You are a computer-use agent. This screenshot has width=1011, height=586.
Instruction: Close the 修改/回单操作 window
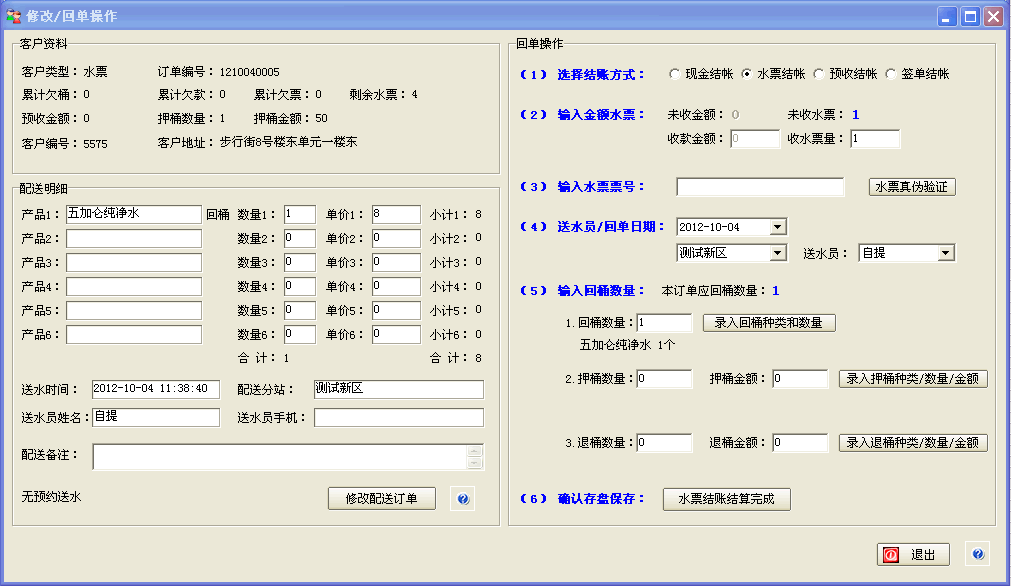(x=993, y=16)
